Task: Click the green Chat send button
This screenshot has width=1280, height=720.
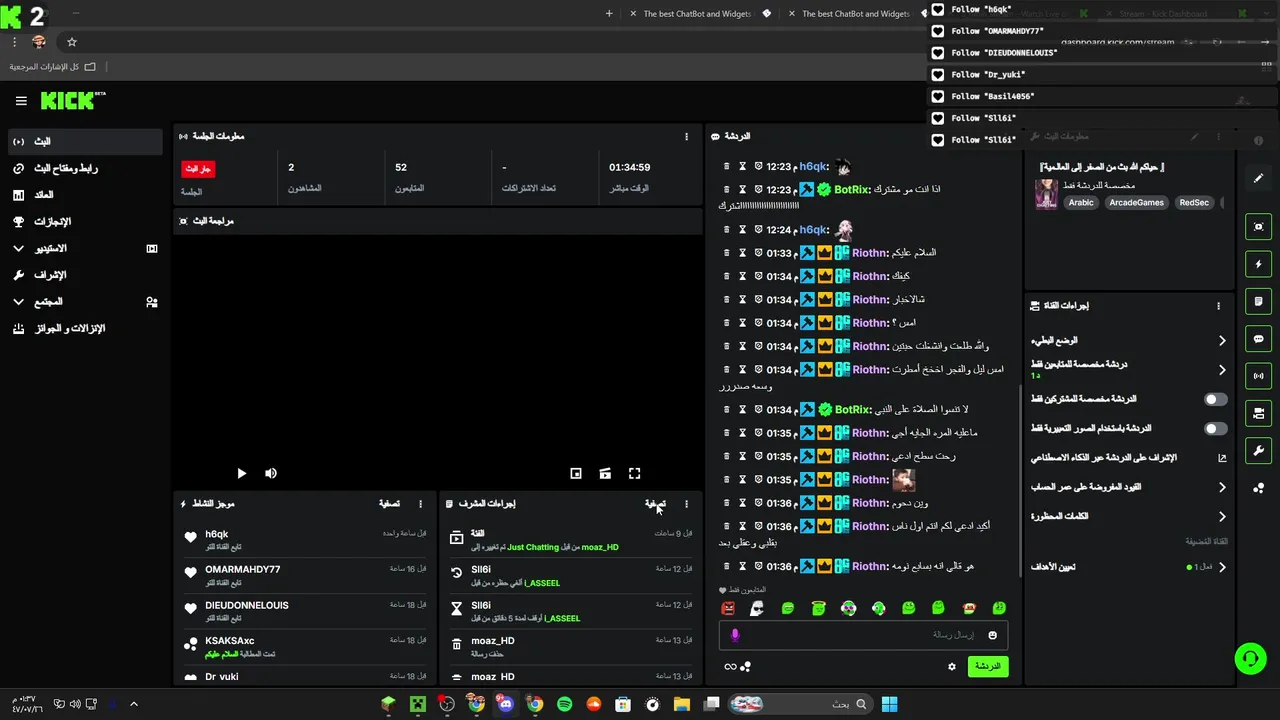Action: pyautogui.click(x=987, y=666)
